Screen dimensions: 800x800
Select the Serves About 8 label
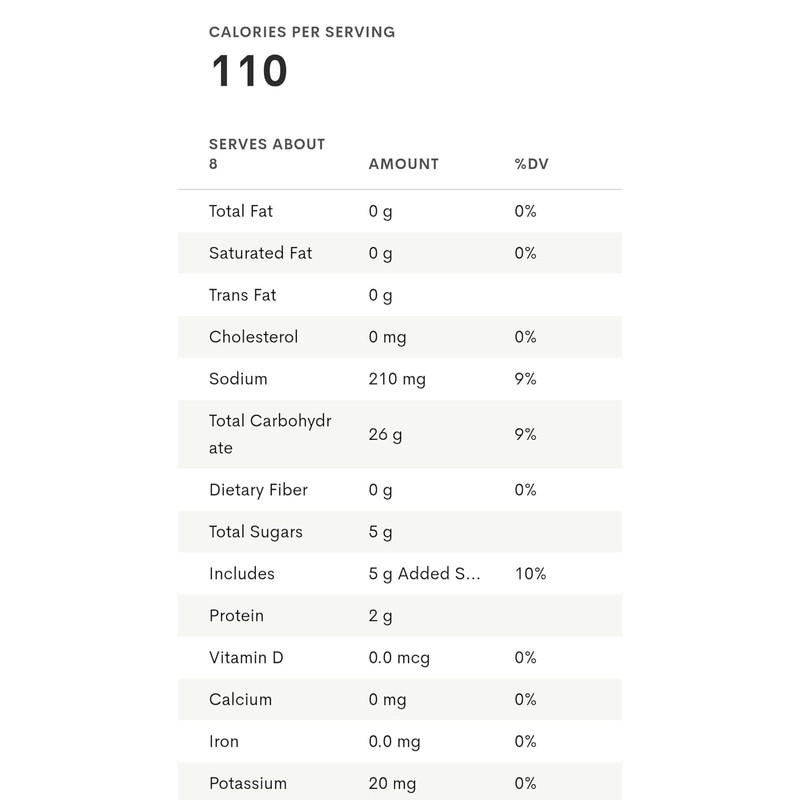point(267,153)
